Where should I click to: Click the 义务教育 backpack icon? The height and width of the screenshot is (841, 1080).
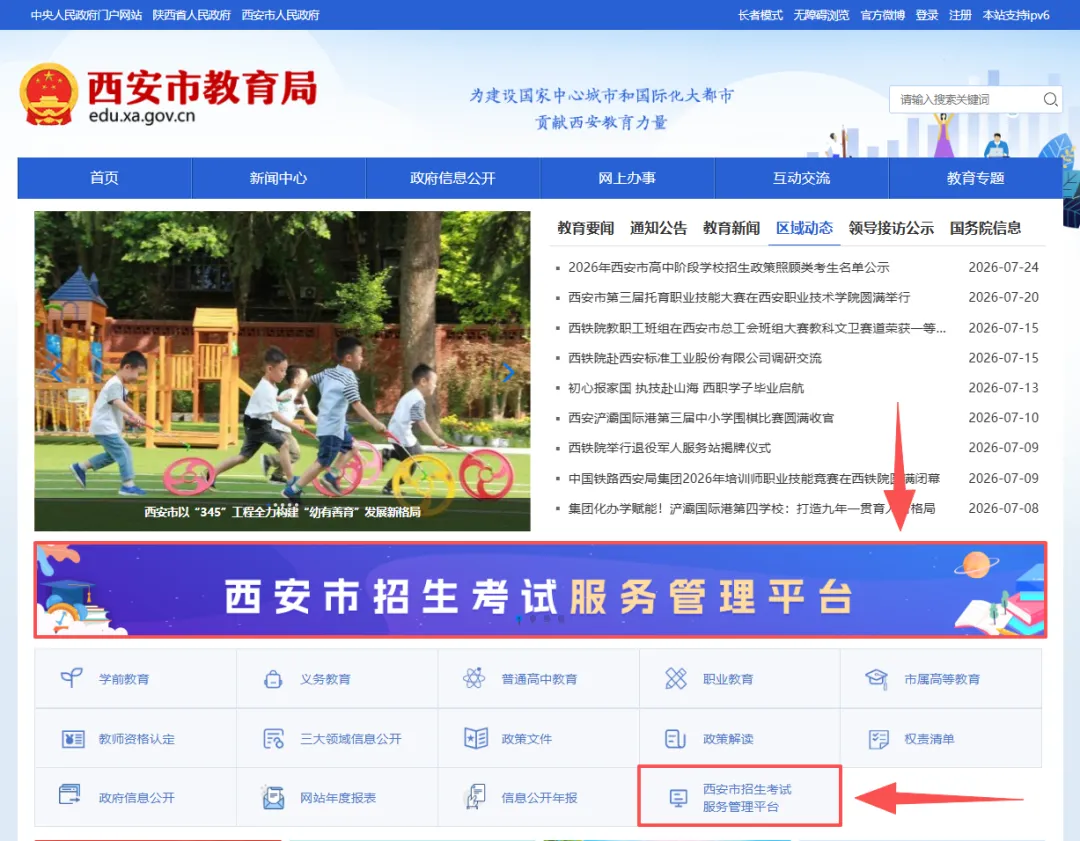click(x=273, y=679)
